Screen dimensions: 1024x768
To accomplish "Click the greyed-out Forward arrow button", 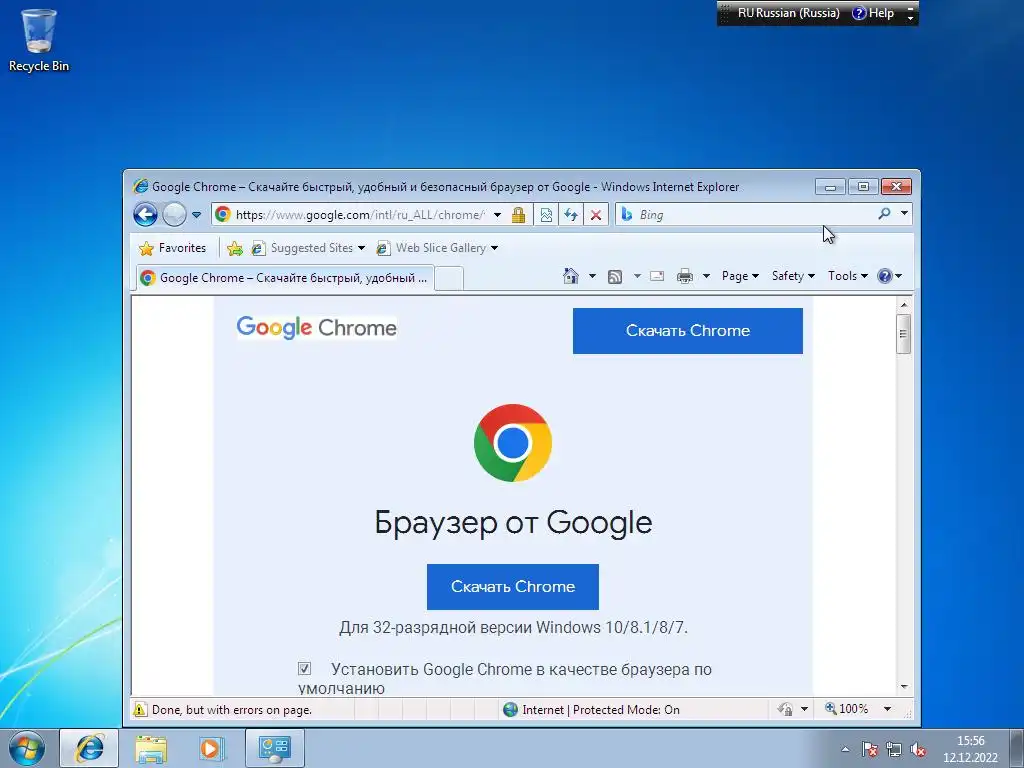I will click(174, 214).
